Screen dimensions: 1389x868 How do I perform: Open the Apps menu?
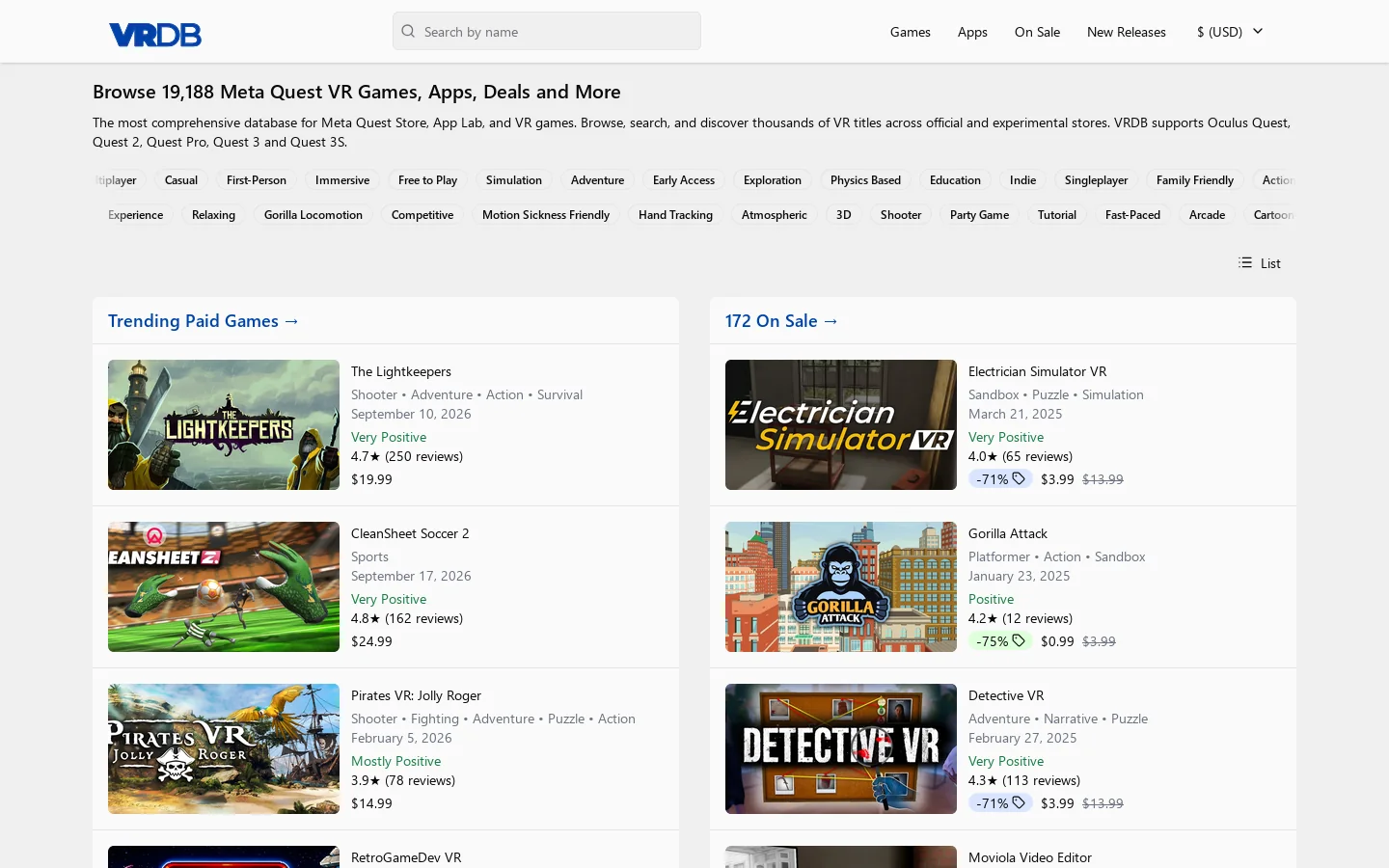coord(972,32)
